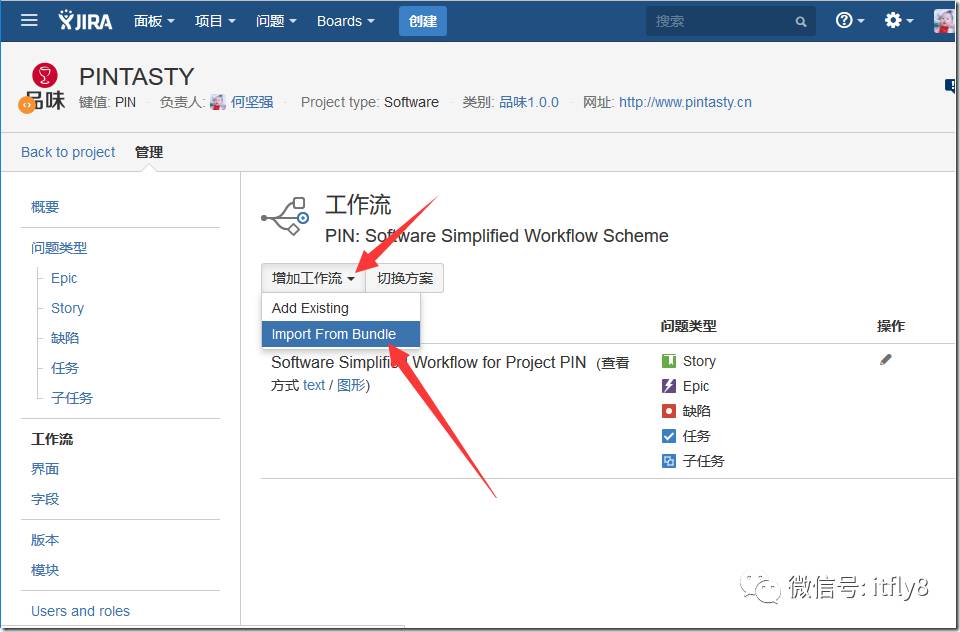Click the 创建 button

(x=422, y=21)
